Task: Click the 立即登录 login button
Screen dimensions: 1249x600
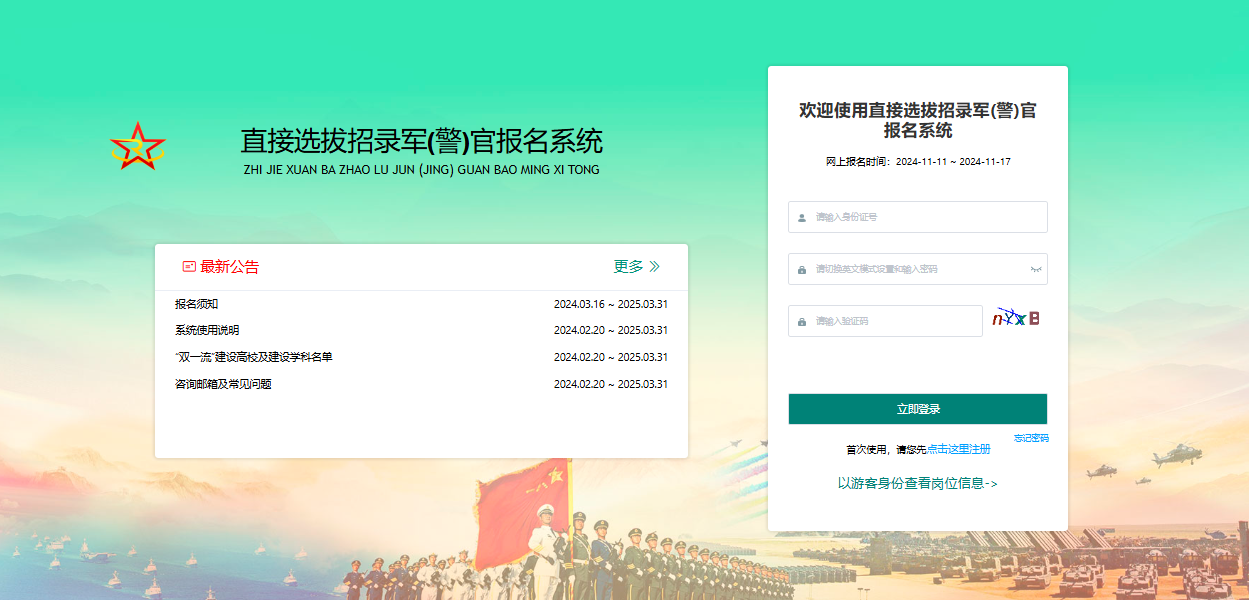Action: [x=918, y=409]
